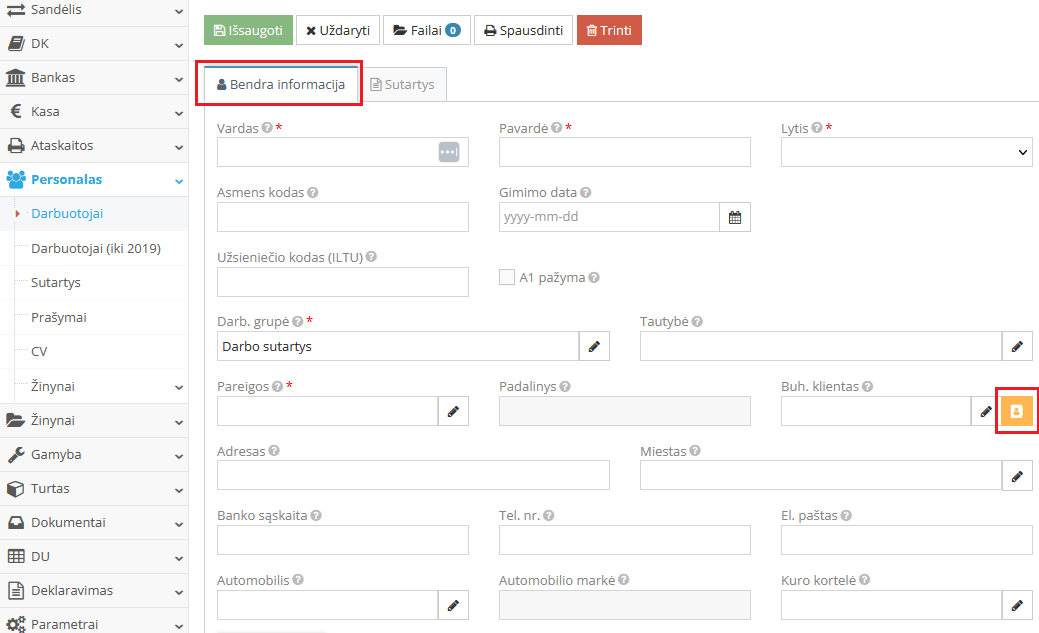Click the green Išsaugoti button

[x=249, y=31]
